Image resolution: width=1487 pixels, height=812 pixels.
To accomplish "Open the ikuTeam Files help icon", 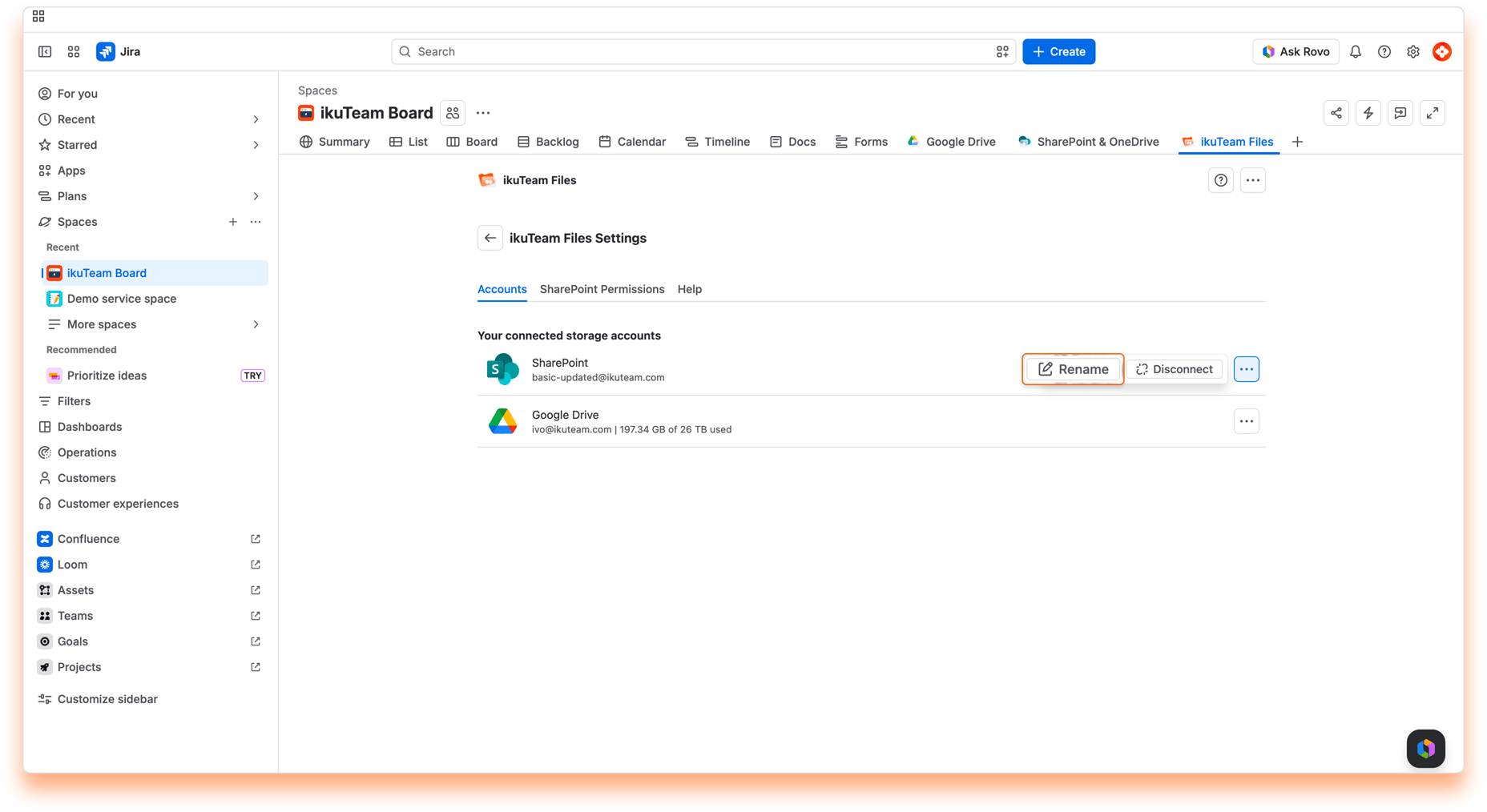I will 1221,180.
